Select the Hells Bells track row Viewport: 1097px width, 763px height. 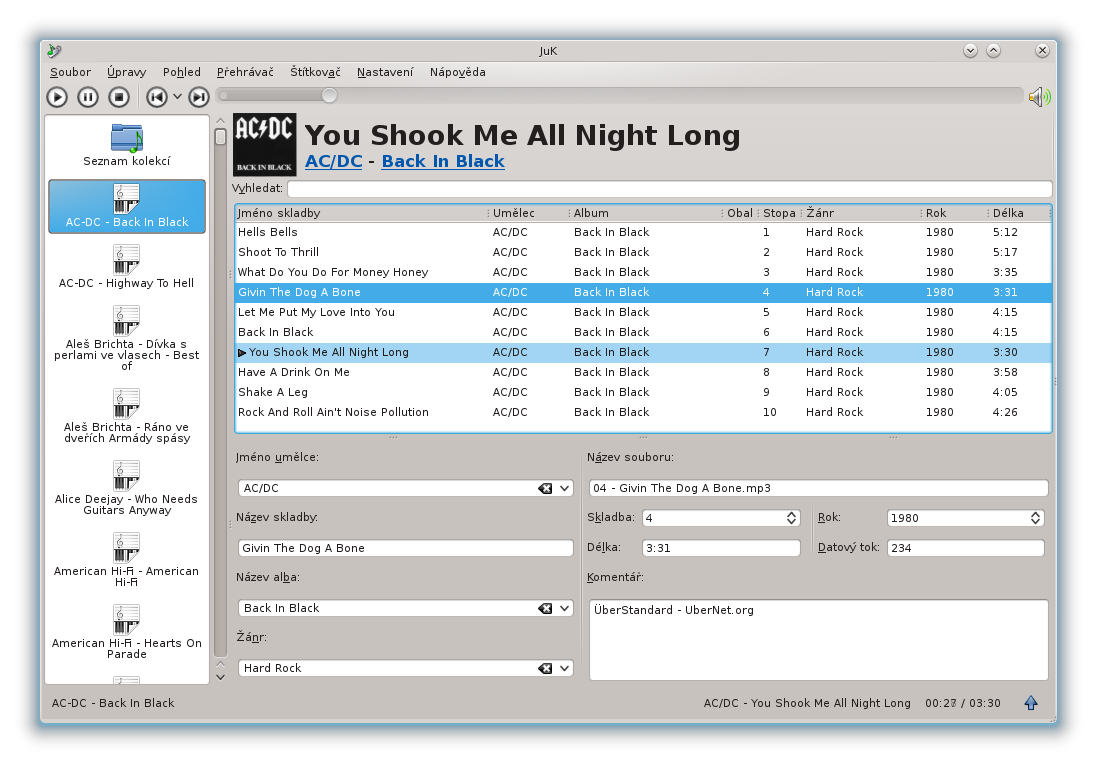[644, 232]
